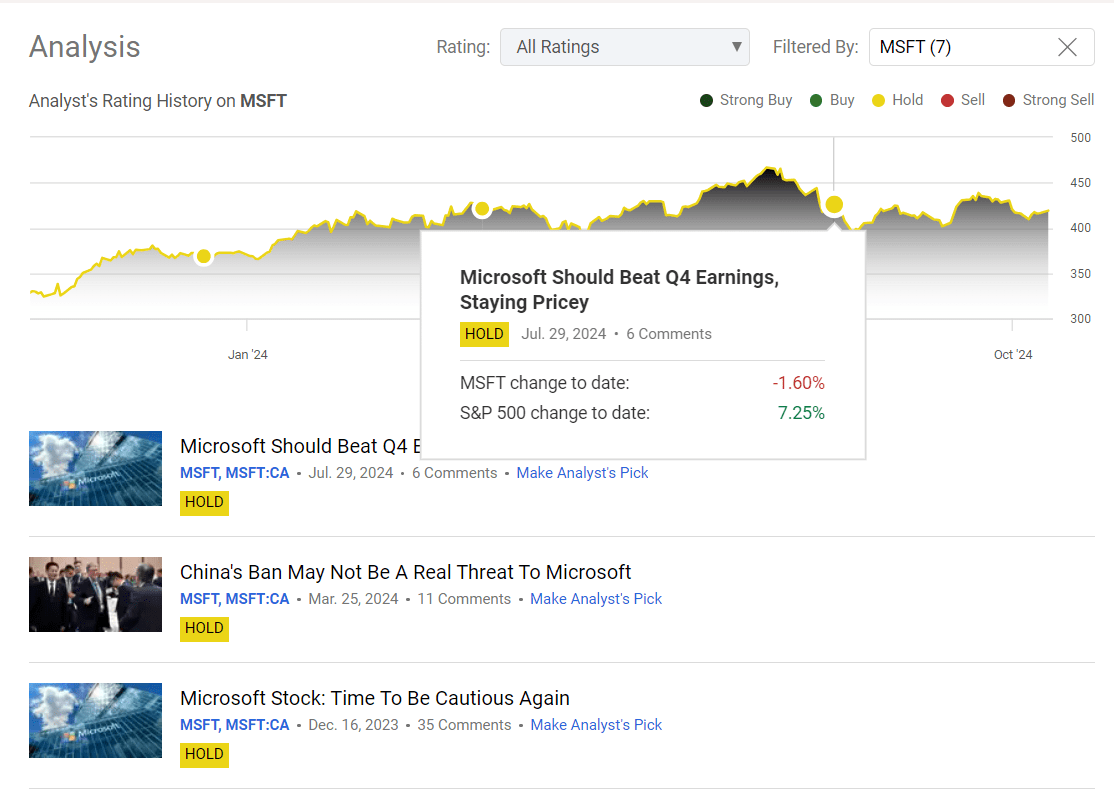Toggle the Buy legend item
This screenshot has width=1114, height=796.
pos(832,100)
